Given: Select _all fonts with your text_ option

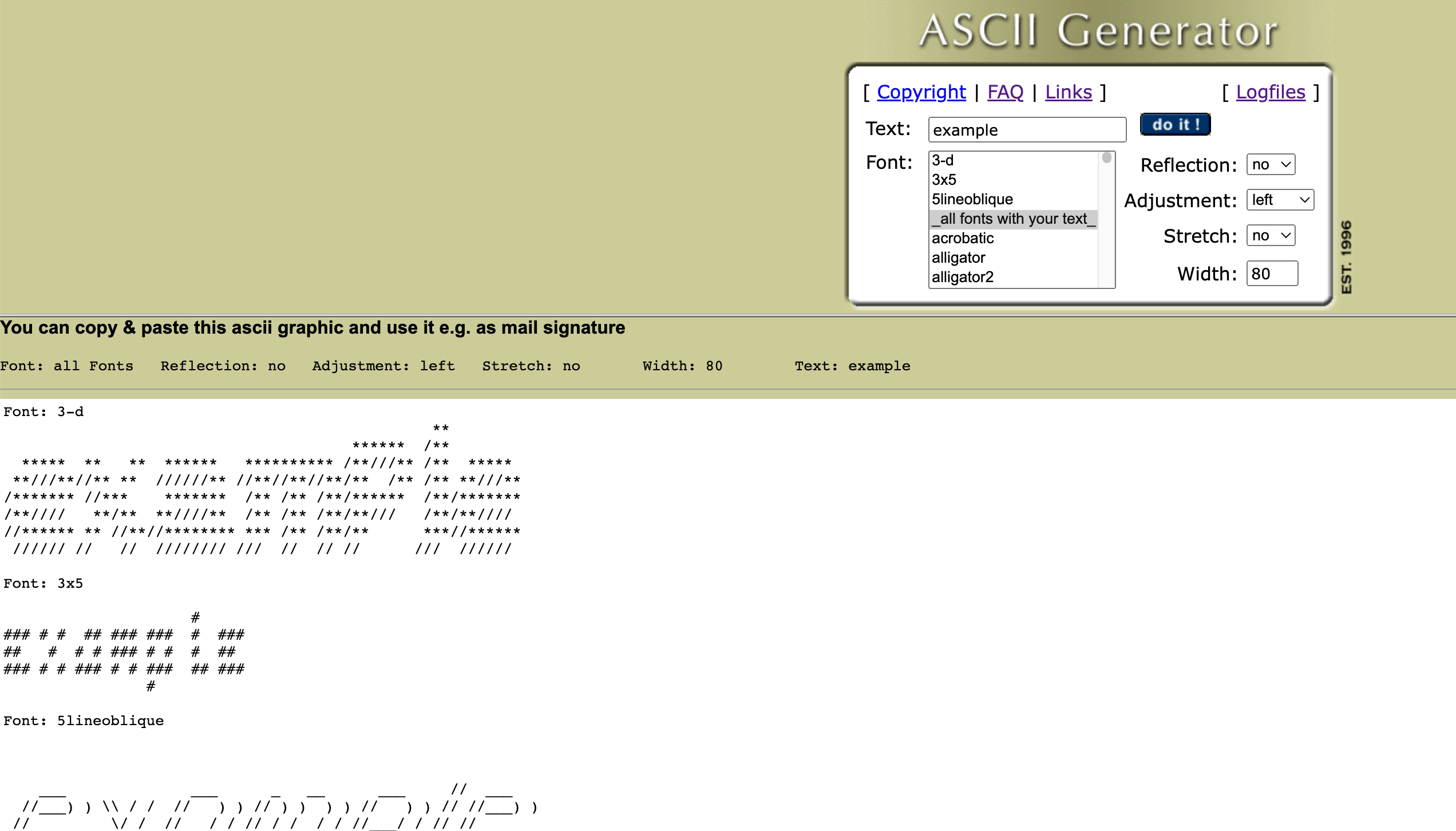Looking at the screenshot, I should 1013,219.
